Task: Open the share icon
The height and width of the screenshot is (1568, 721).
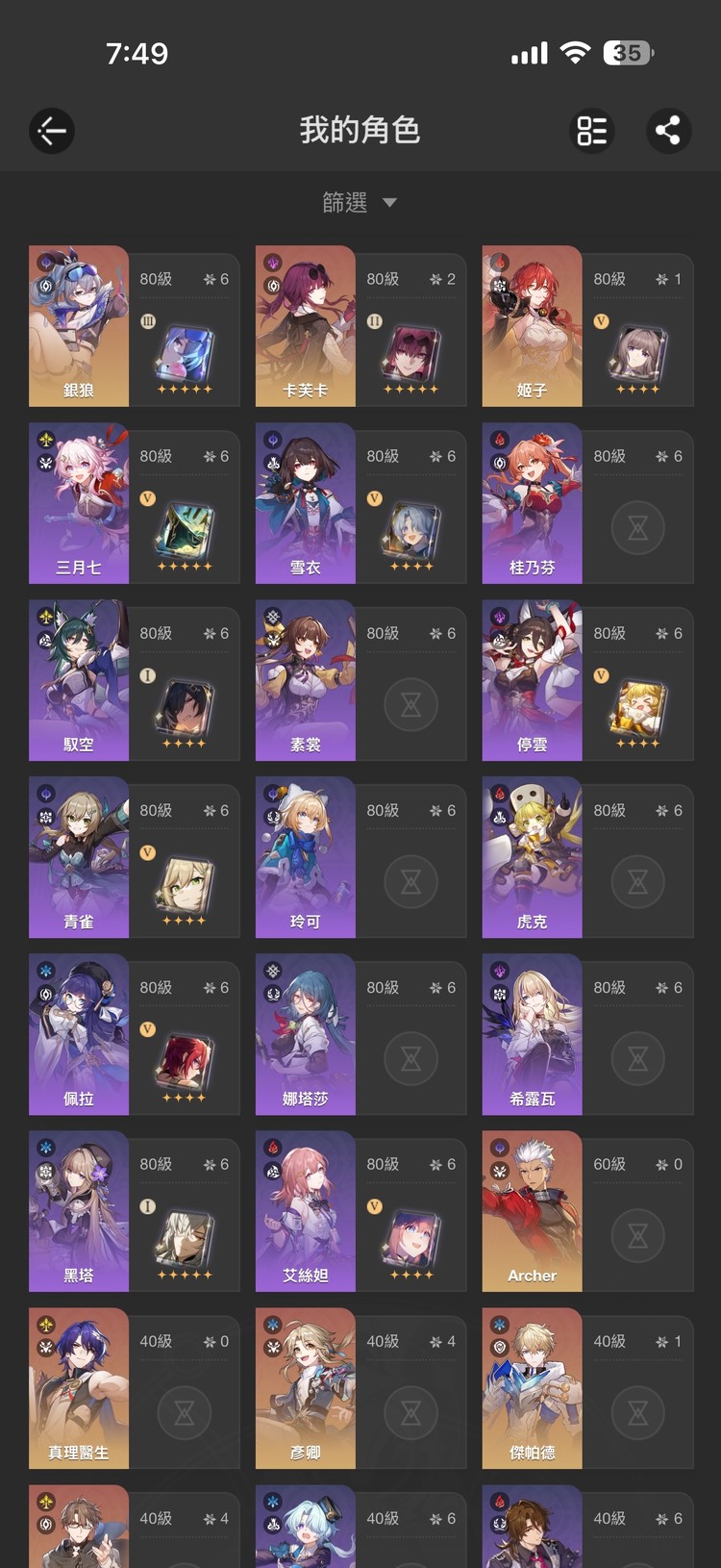Action: (x=668, y=131)
